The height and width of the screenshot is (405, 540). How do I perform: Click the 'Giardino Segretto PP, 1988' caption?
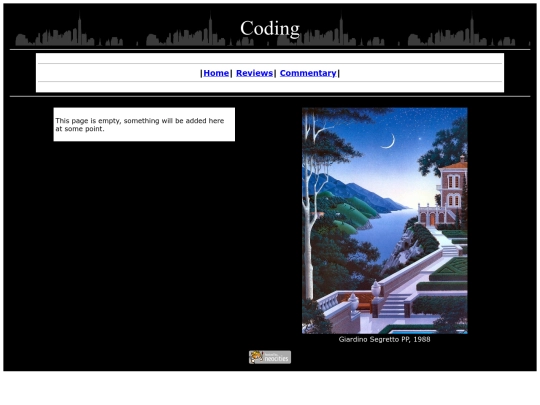pyautogui.click(x=384, y=339)
